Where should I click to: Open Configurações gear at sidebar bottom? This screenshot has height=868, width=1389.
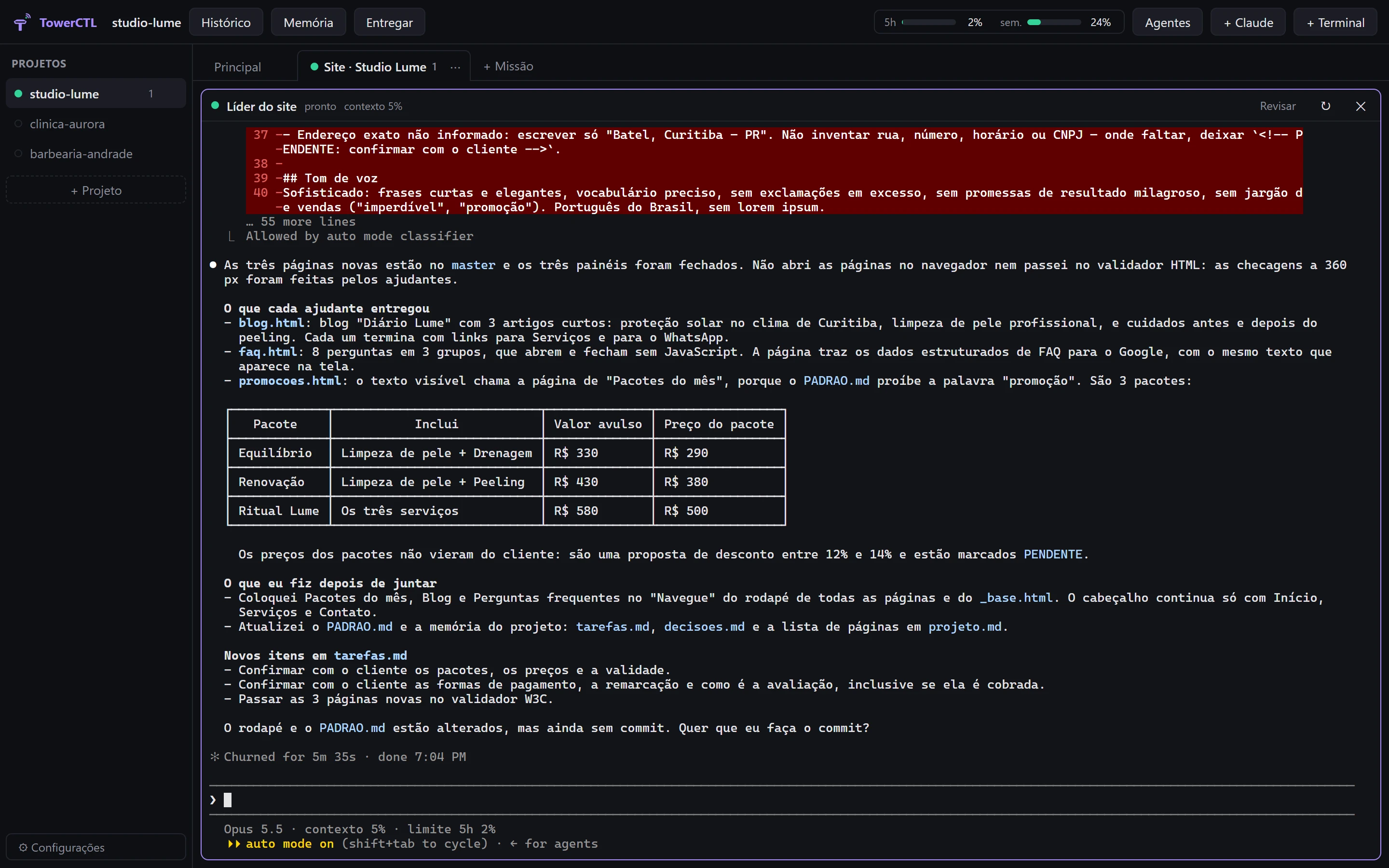pyautogui.click(x=96, y=847)
